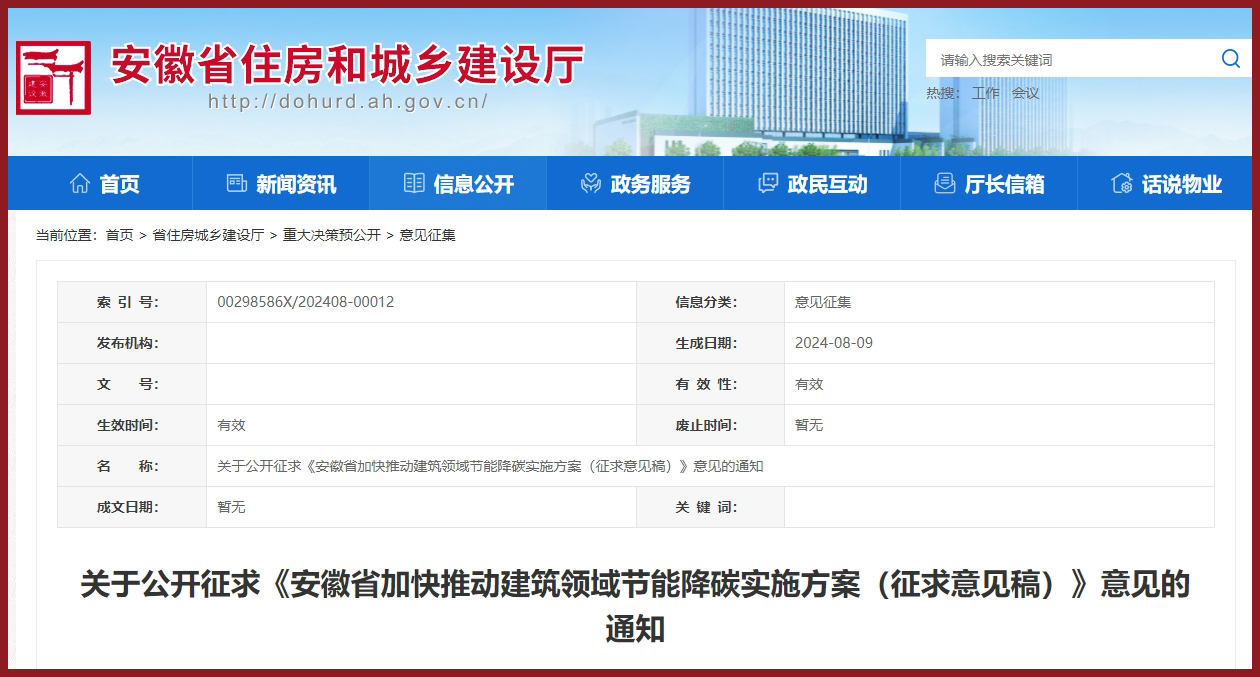Screen dimensions: 1260x677
Task: Open the 政民互动 navigation tab
Action: click(x=812, y=184)
